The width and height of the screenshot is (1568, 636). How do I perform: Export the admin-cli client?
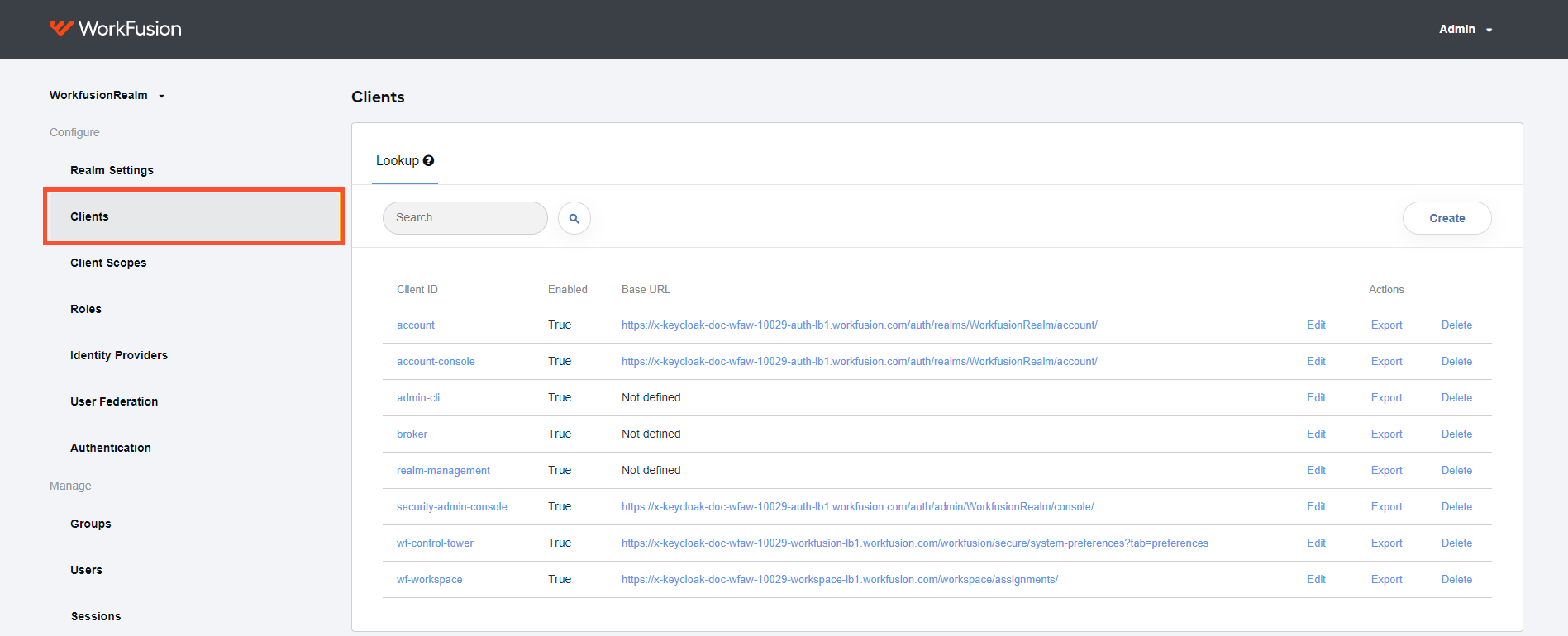click(1387, 397)
